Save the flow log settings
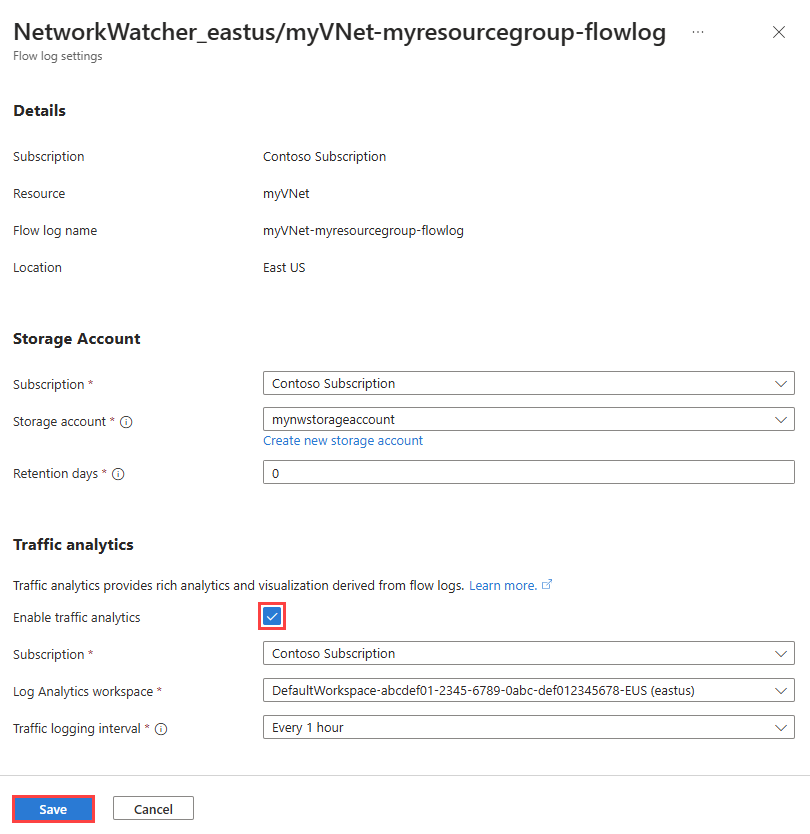 coord(53,810)
